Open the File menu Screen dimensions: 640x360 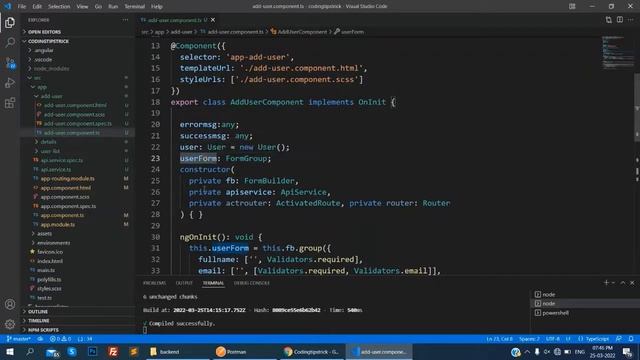point(22,6)
